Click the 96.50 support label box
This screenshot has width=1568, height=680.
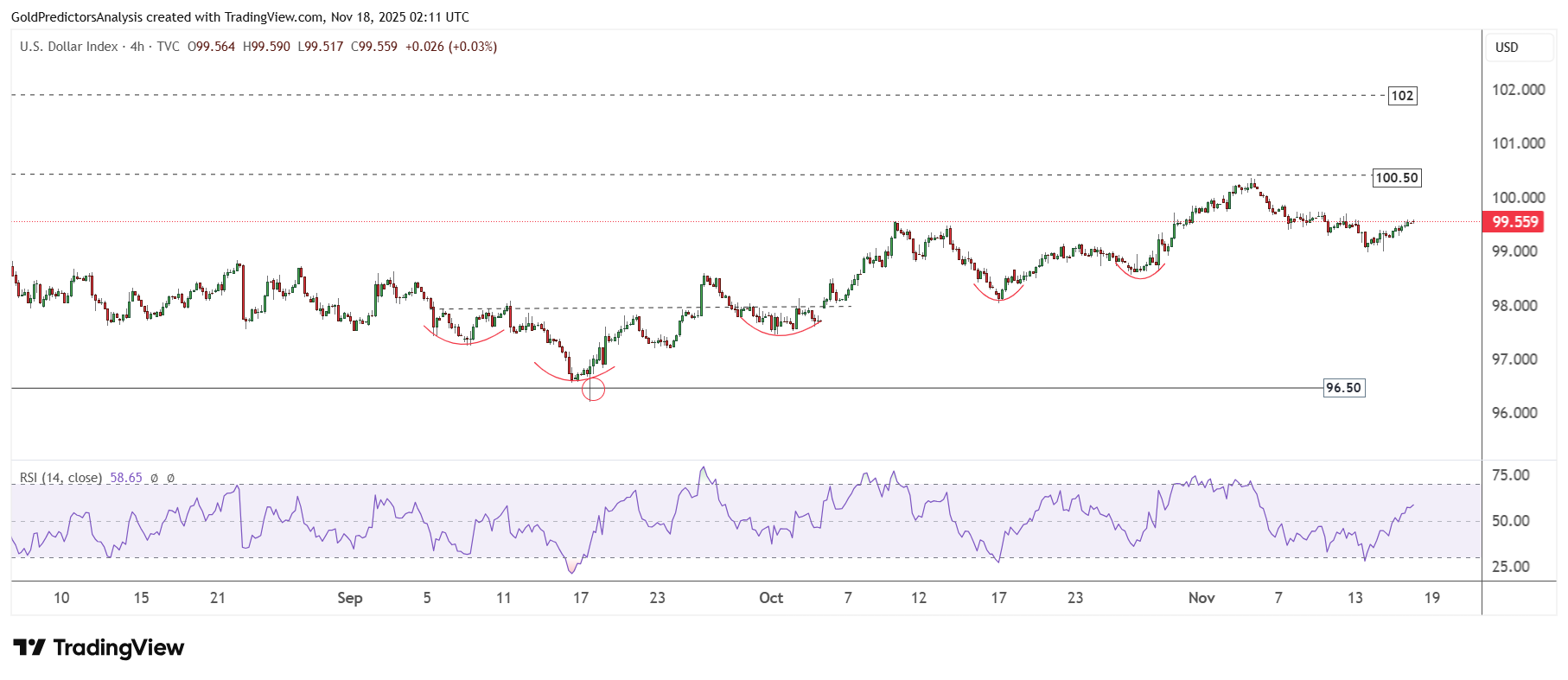click(1343, 388)
